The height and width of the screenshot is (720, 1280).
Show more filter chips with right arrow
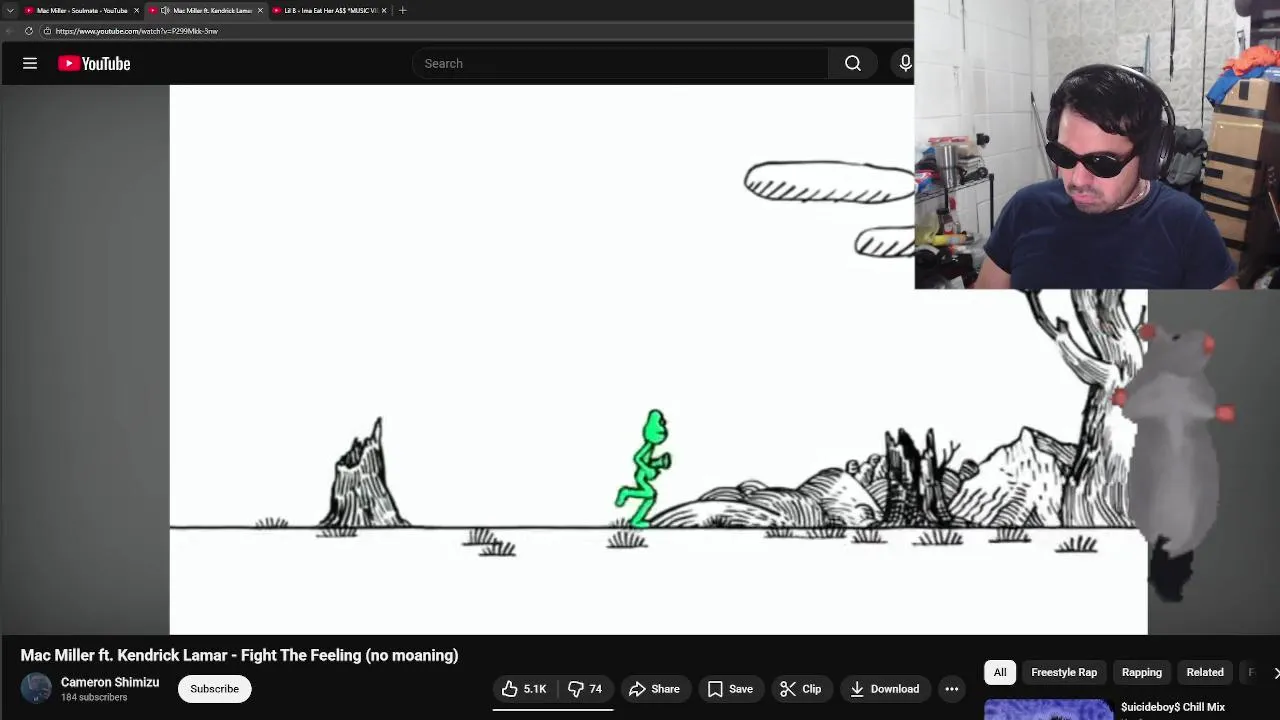pyautogui.click(x=1275, y=672)
